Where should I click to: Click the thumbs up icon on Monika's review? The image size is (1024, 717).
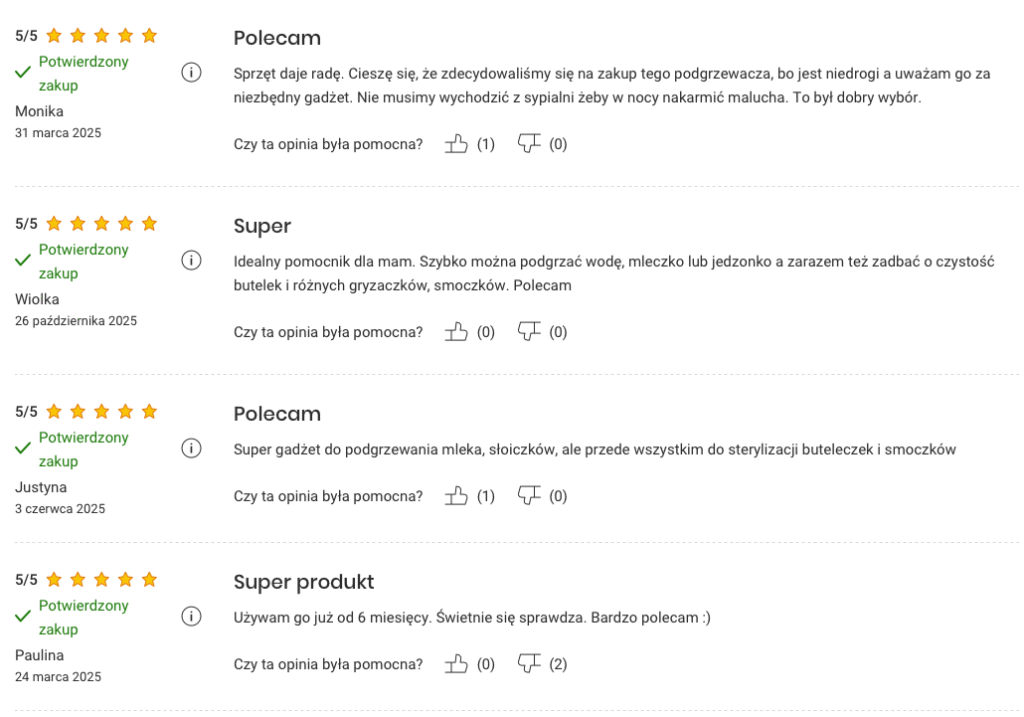pyautogui.click(x=456, y=143)
